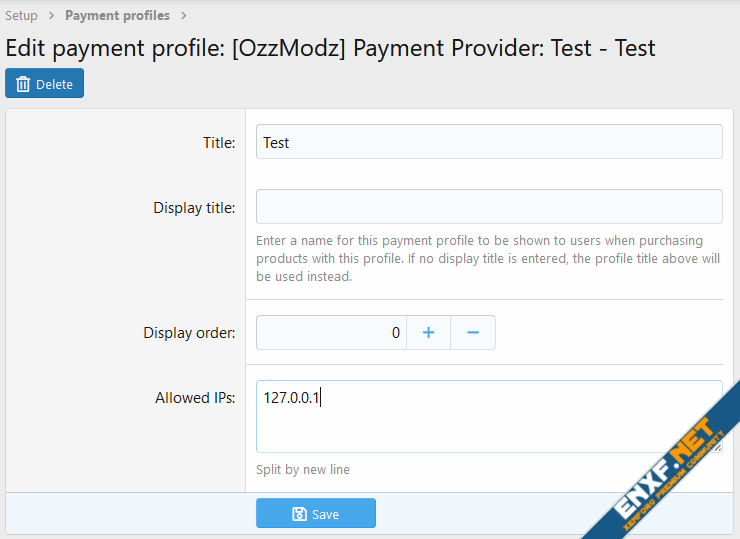Click the chevron arrow after Setup breadcrumb
Image resolution: width=740 pixels, height=539 pixels.
click(x=51, y=16)
